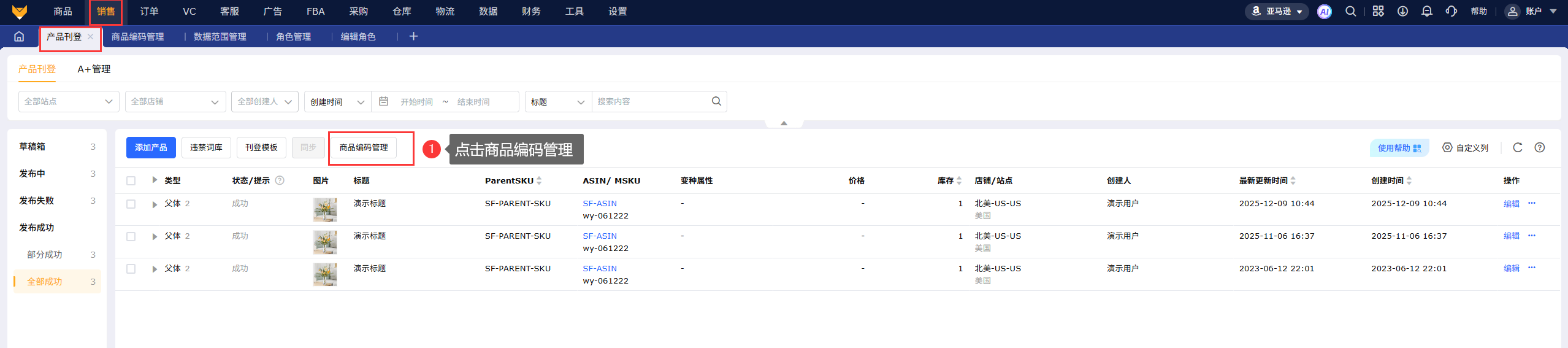The width and height of the screenshot is (1568, 348).
Task: Click the calendar icon in date range
Action: point(384,101)
